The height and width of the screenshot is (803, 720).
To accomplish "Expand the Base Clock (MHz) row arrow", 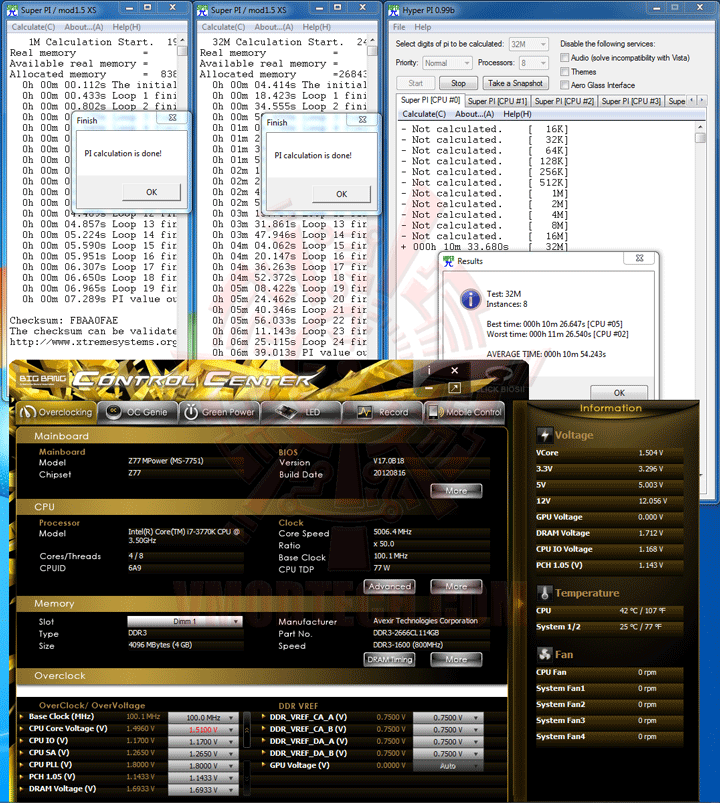I will pos(21,716).
